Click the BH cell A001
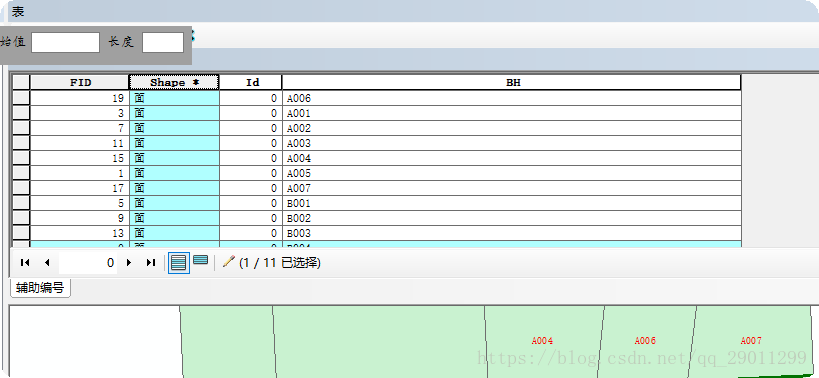 pos(512,113)
